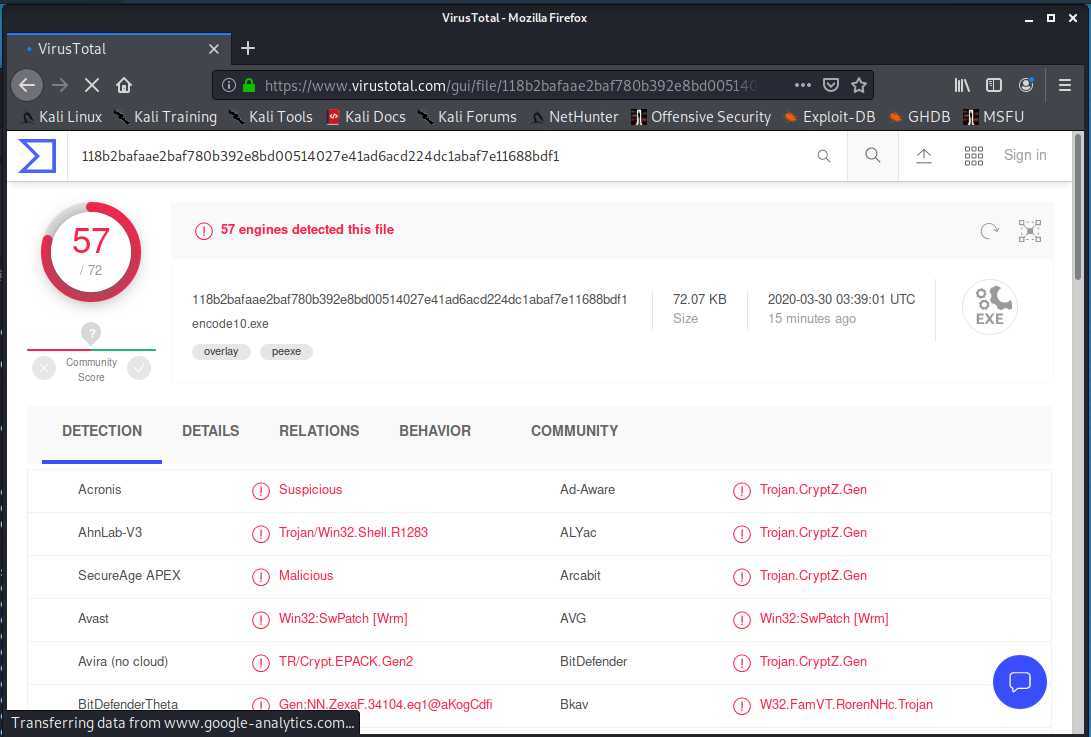Show site information for the VirusTotal URL
Viewport: 1091px width, 737px height.
pyautogui.click(x=228, y=86)
